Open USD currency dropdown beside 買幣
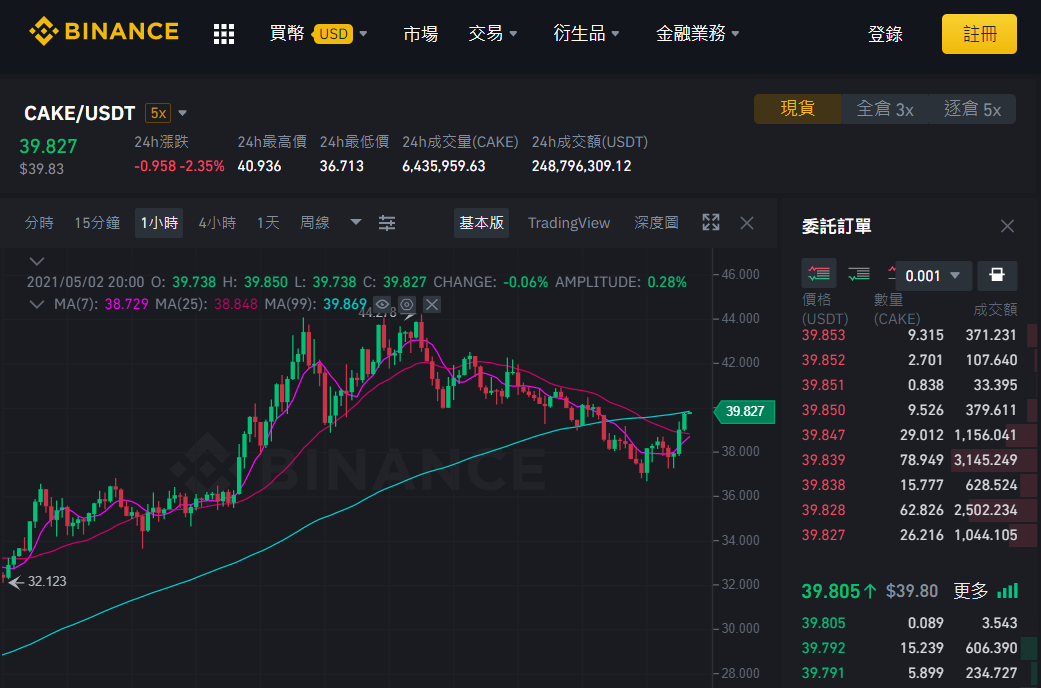The height and width of the screenshot is (688, 1041). [339, 33]
